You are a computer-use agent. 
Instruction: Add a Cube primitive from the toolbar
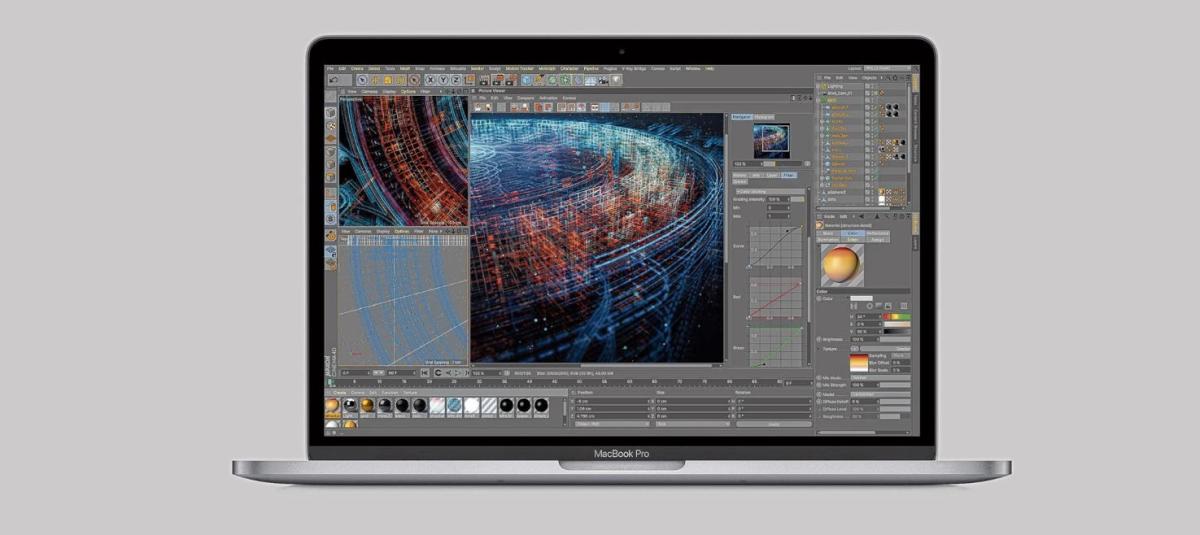click(525, 80)
